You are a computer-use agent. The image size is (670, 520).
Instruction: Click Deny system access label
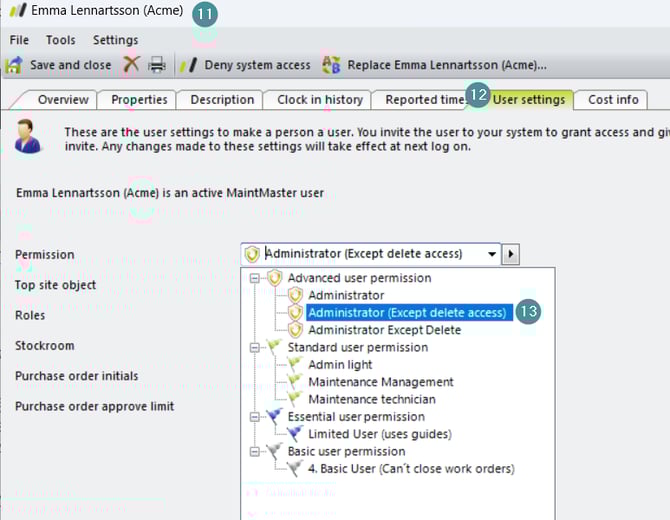pyautogui.click(x=257, y=65)
